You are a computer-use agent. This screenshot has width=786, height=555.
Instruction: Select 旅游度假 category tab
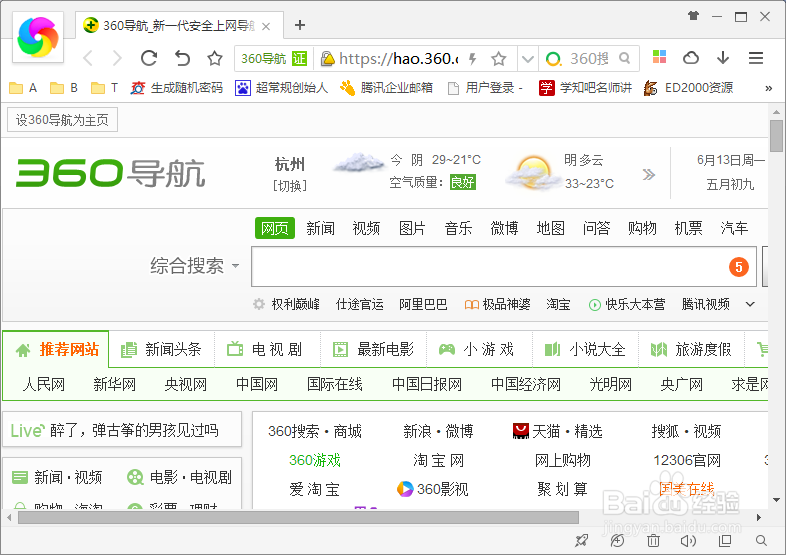click(x=691, y=349)
